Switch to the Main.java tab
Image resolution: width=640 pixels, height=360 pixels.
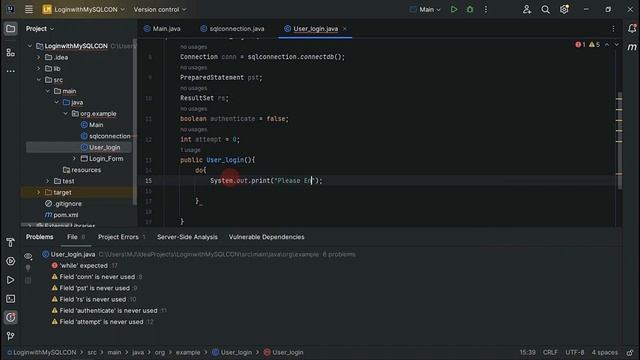click(x=162, y=29)
